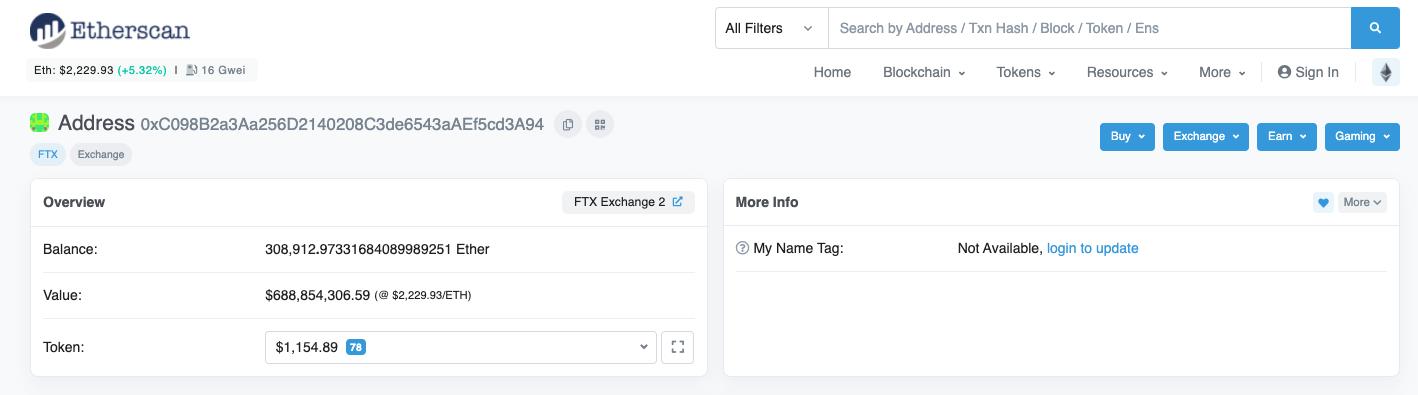The height and width of the screenshot is (395, 1418).
Task: Expand token holdings fullscreen icon
Action: pyautogui.click(x=677, y=347)
